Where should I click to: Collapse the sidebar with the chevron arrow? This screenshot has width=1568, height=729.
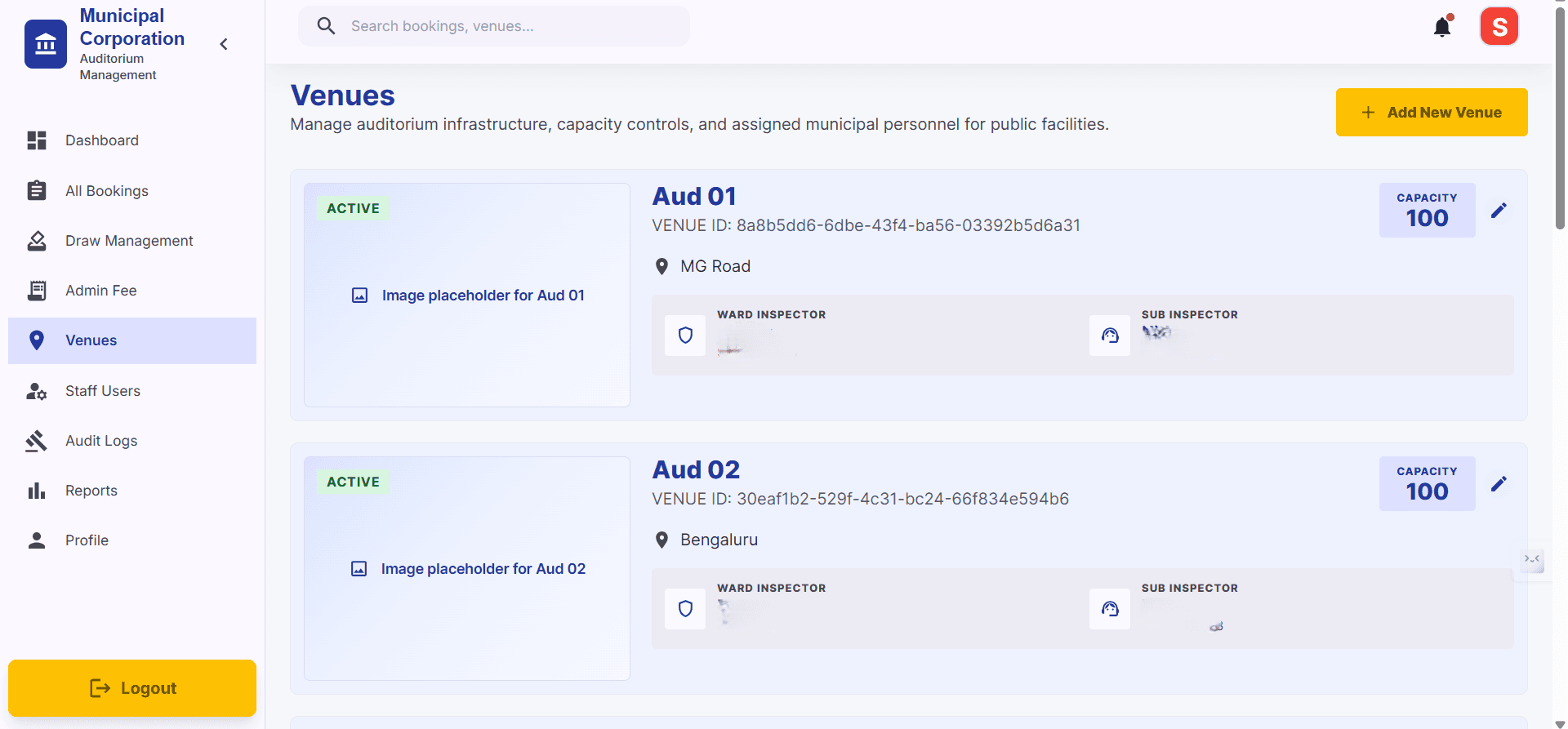tap(224, 44)
